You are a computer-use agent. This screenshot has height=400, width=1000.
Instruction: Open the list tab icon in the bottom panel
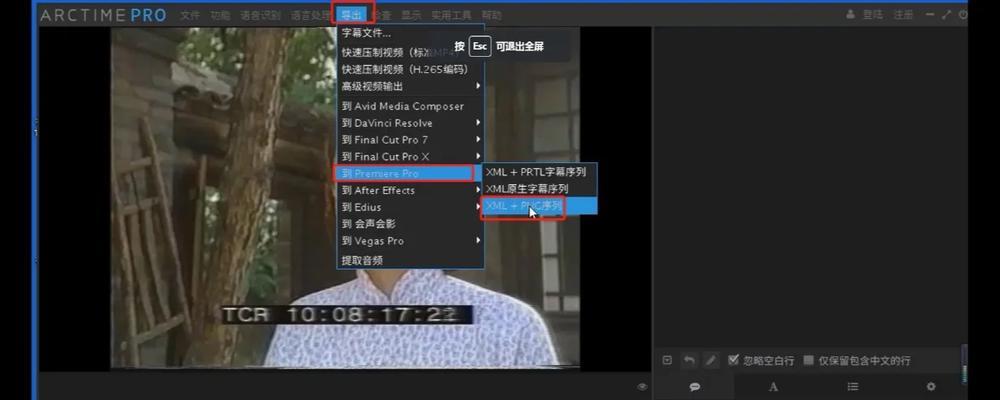point(852,387)
